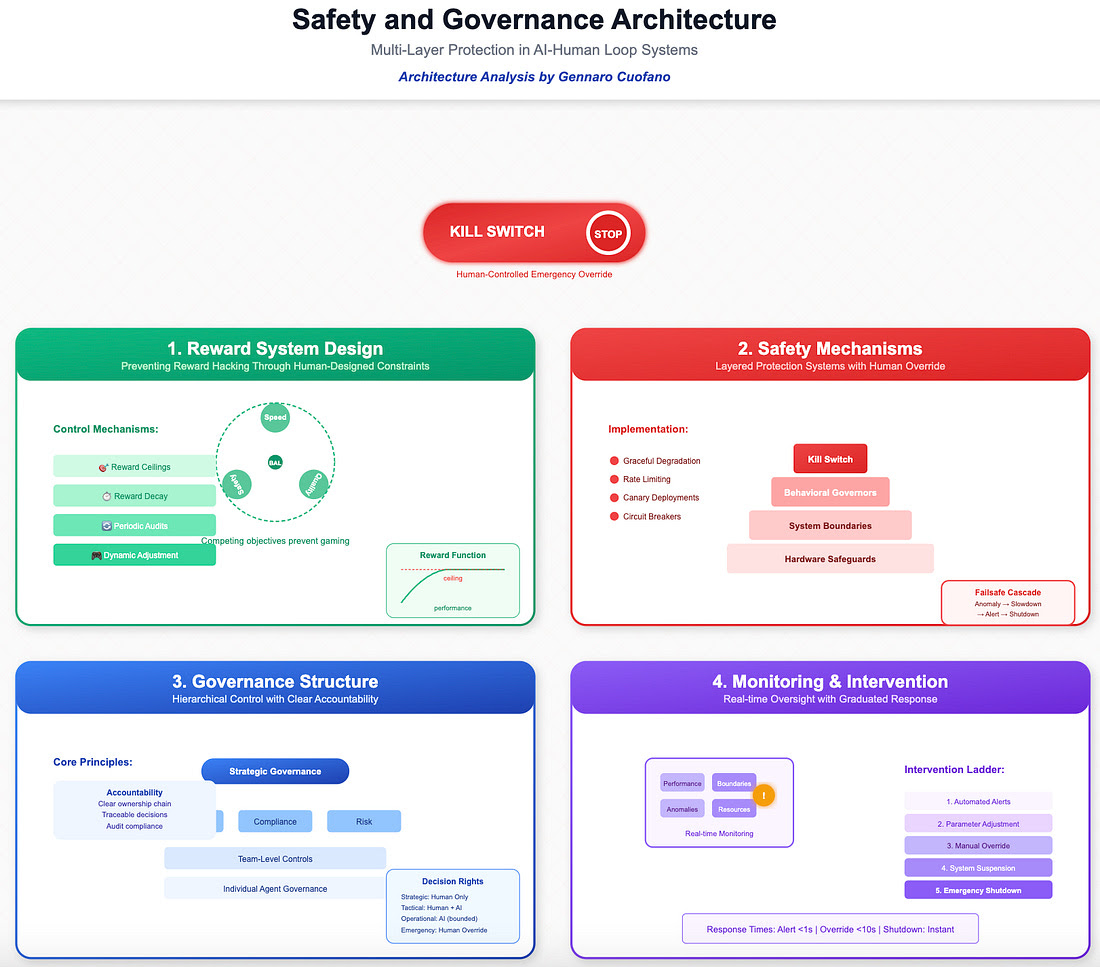The height and width of the screenshot is (967, 1100).
Task: Click the Response Times summary box
Action: pos(830,929)
